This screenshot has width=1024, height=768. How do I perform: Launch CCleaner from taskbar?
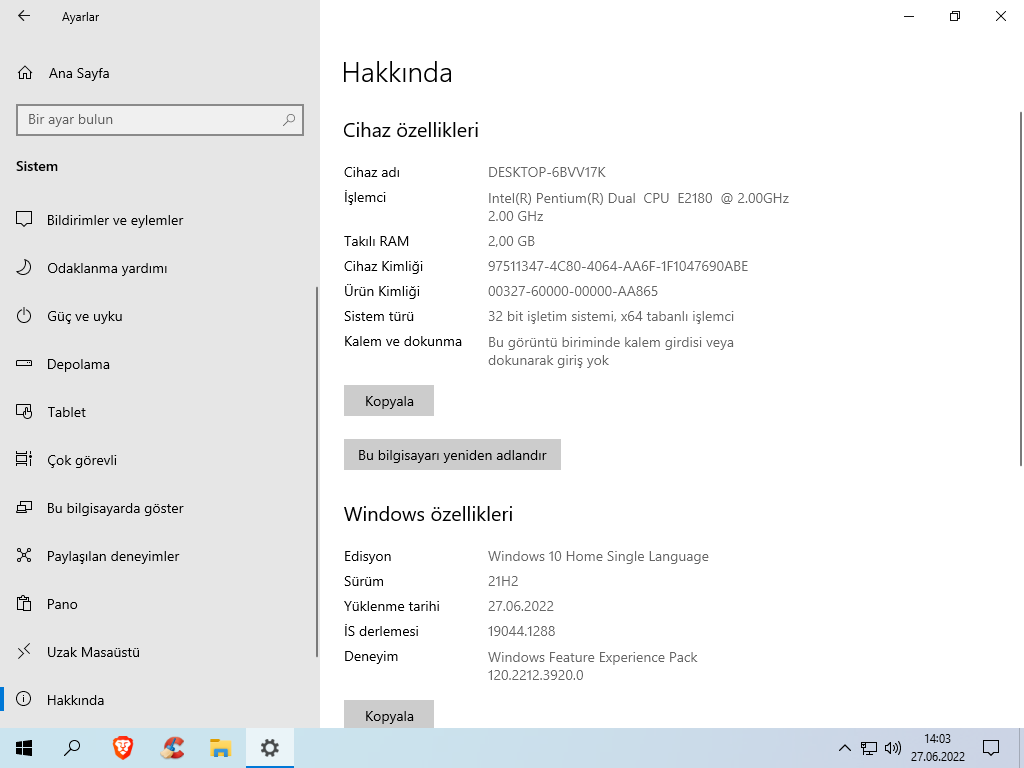172,748
